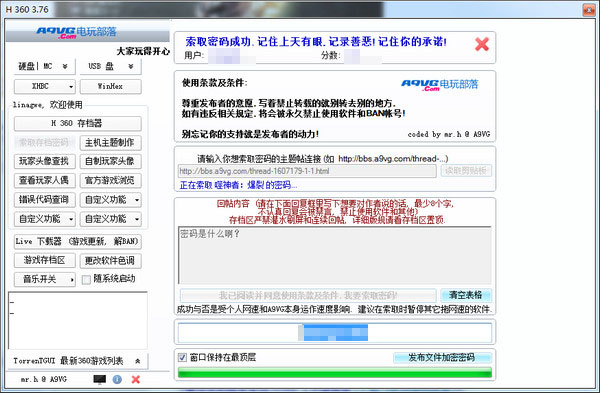Toggle 窗口保持在最顶层 checkbox

coord(182,357)
